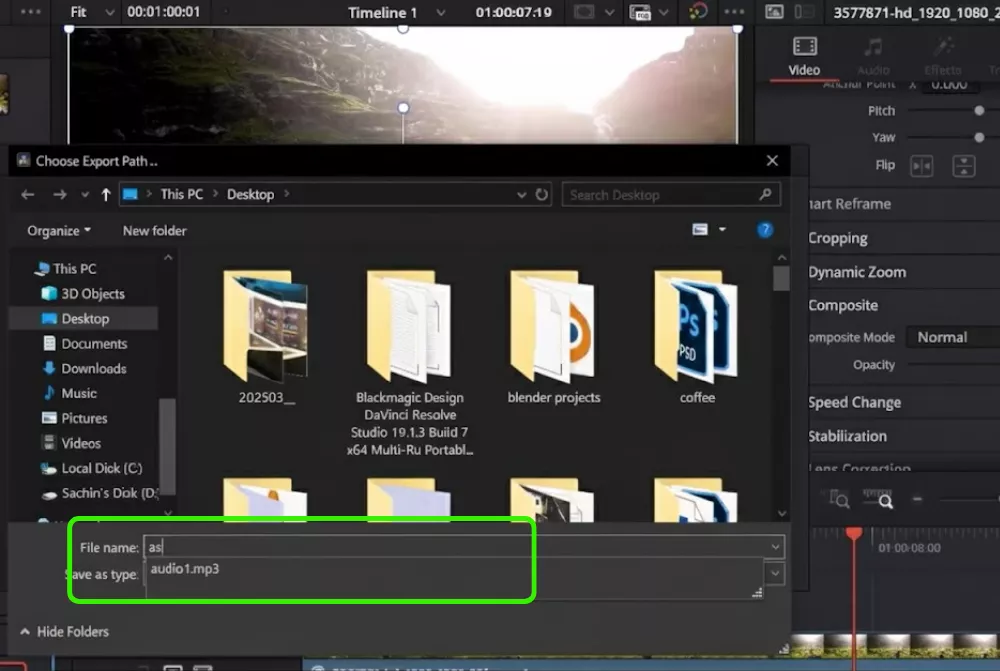Open the Organize dropdown menu
Viewport: 1000px width, 671px height.
pos(59,231)
